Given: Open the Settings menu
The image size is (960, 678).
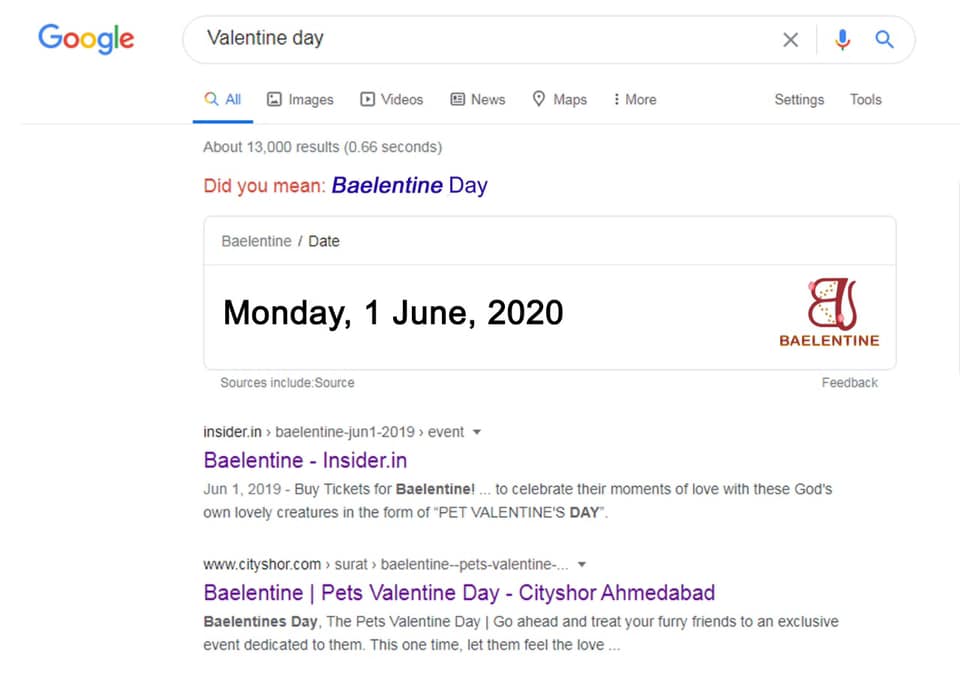Looking at the screenshot, I should tap(799, 100).
